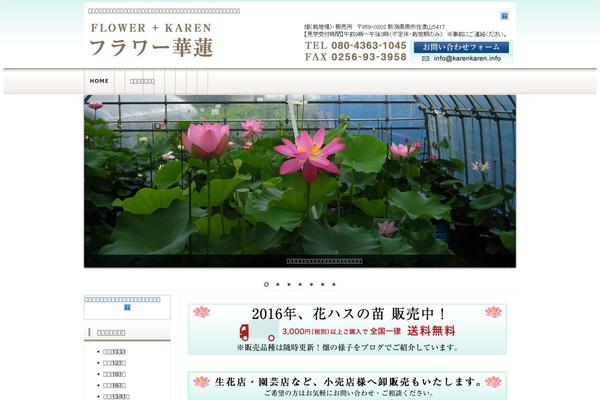Click the slideshow caption bar text
This screenshot has width=600, height=400.
click(324, 261)
